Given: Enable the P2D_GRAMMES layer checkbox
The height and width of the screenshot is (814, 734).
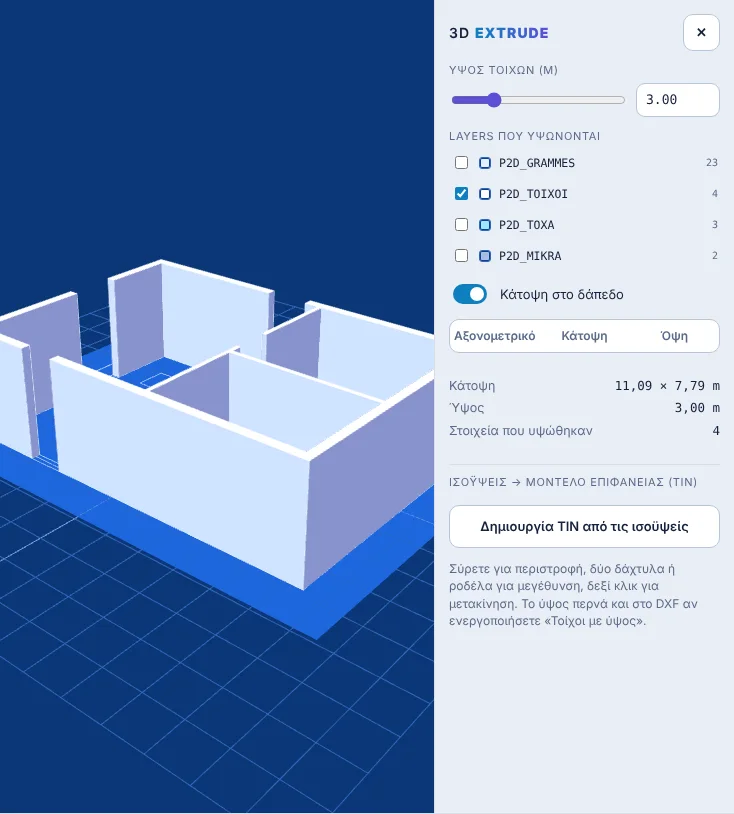Looking at the screenshot, I should (x=461, y=162).
